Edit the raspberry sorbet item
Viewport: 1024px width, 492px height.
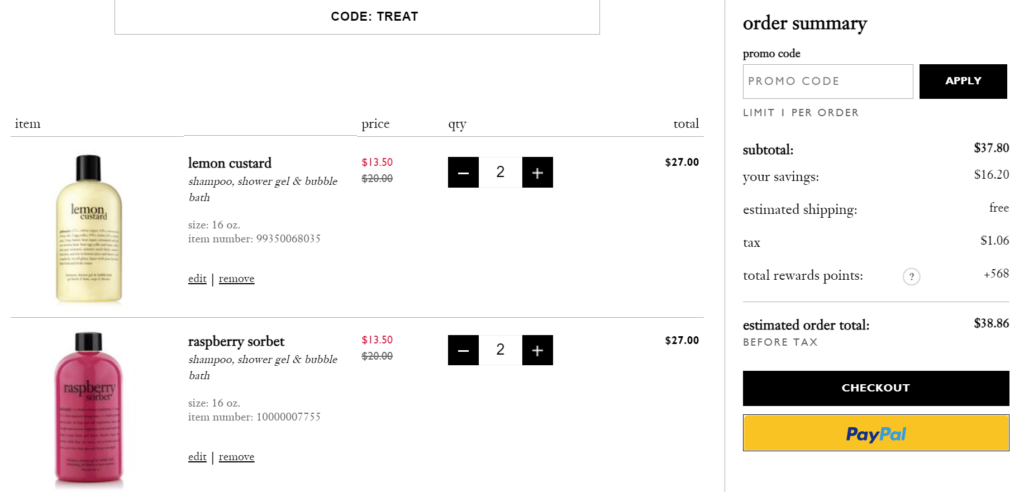coord(197,457)
